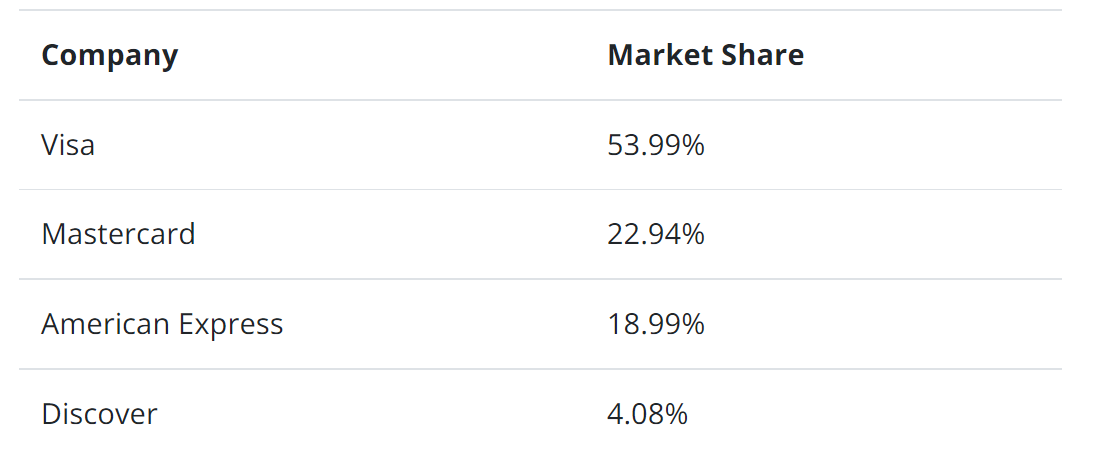Click Visa's 53.99% market share value
The width and height of the screenshot is (1097, 450).
(x=656, y=145)
